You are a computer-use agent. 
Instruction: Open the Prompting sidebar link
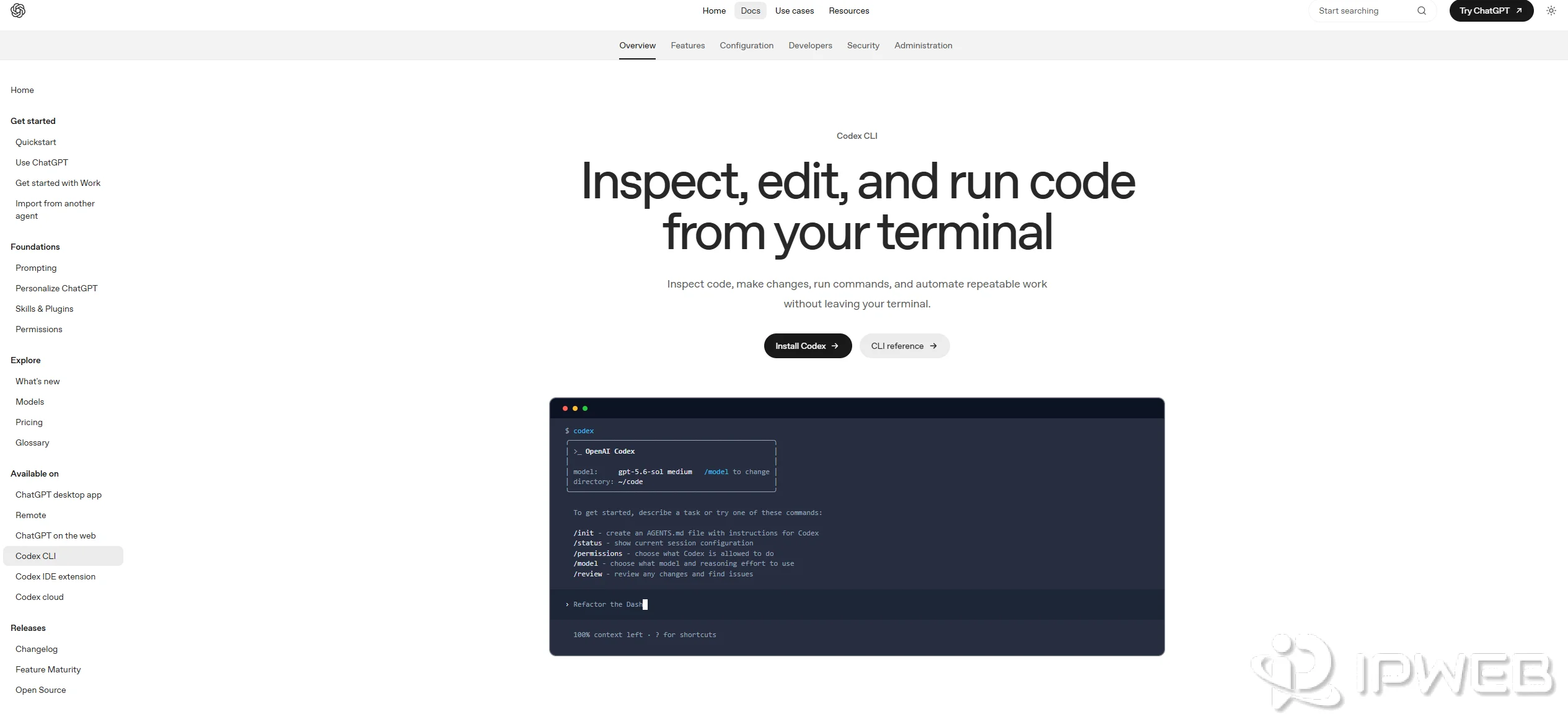[36, 268]
